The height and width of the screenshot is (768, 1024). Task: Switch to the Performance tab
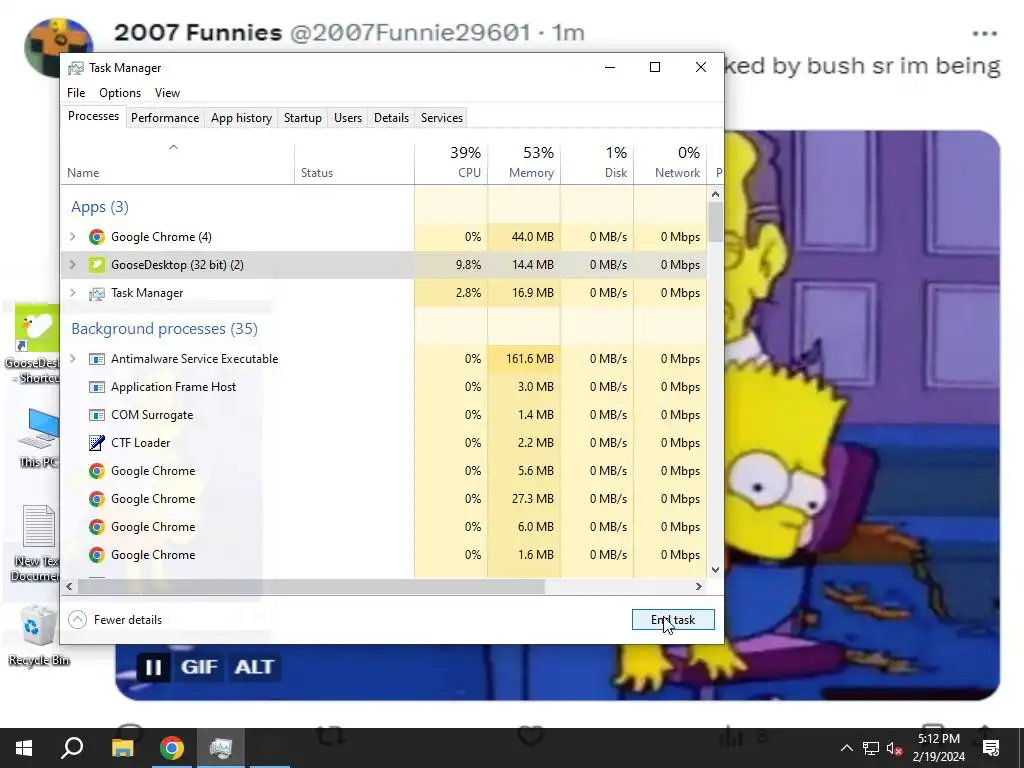(x=165, y=118)
